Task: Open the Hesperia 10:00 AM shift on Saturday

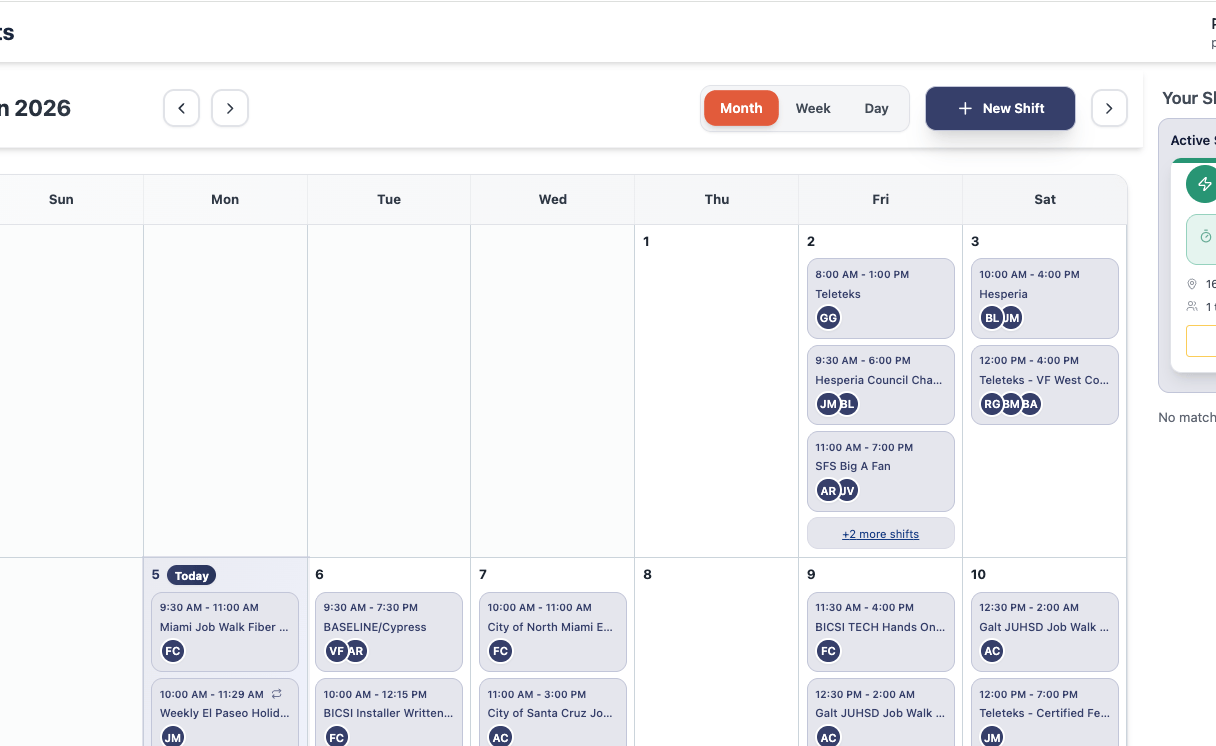Action: (1044, 294)
